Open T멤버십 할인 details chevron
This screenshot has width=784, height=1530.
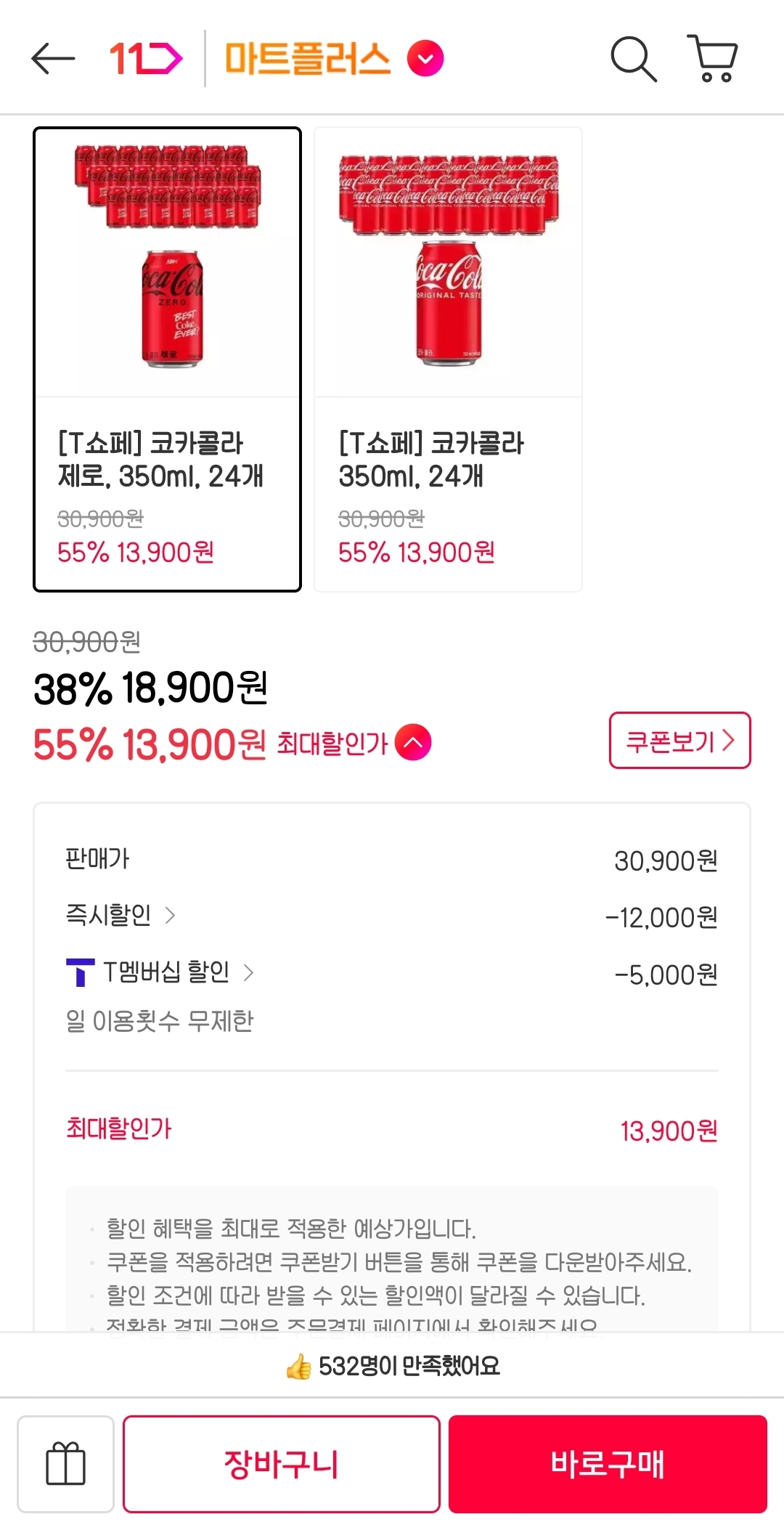coord(248,972)
